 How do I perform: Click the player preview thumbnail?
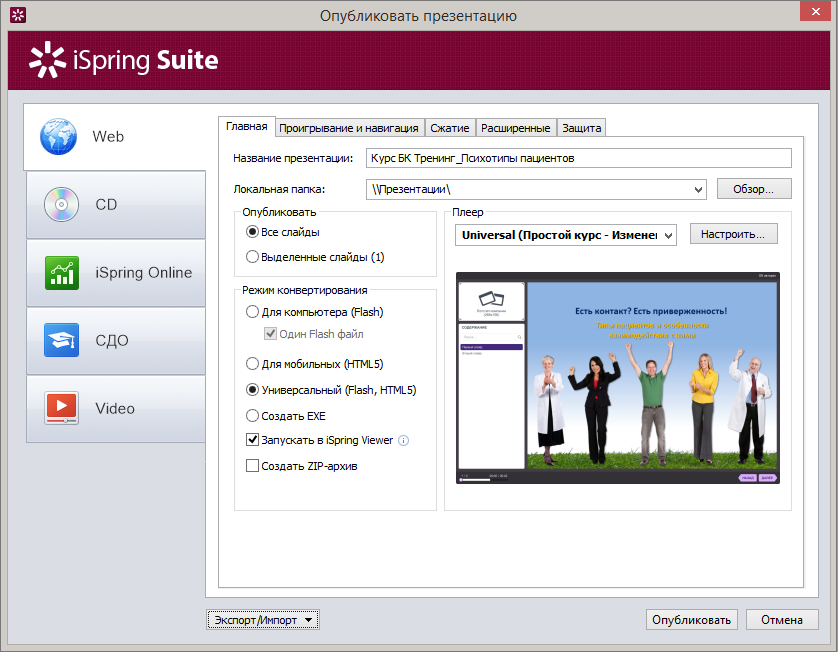coord(617,378)
